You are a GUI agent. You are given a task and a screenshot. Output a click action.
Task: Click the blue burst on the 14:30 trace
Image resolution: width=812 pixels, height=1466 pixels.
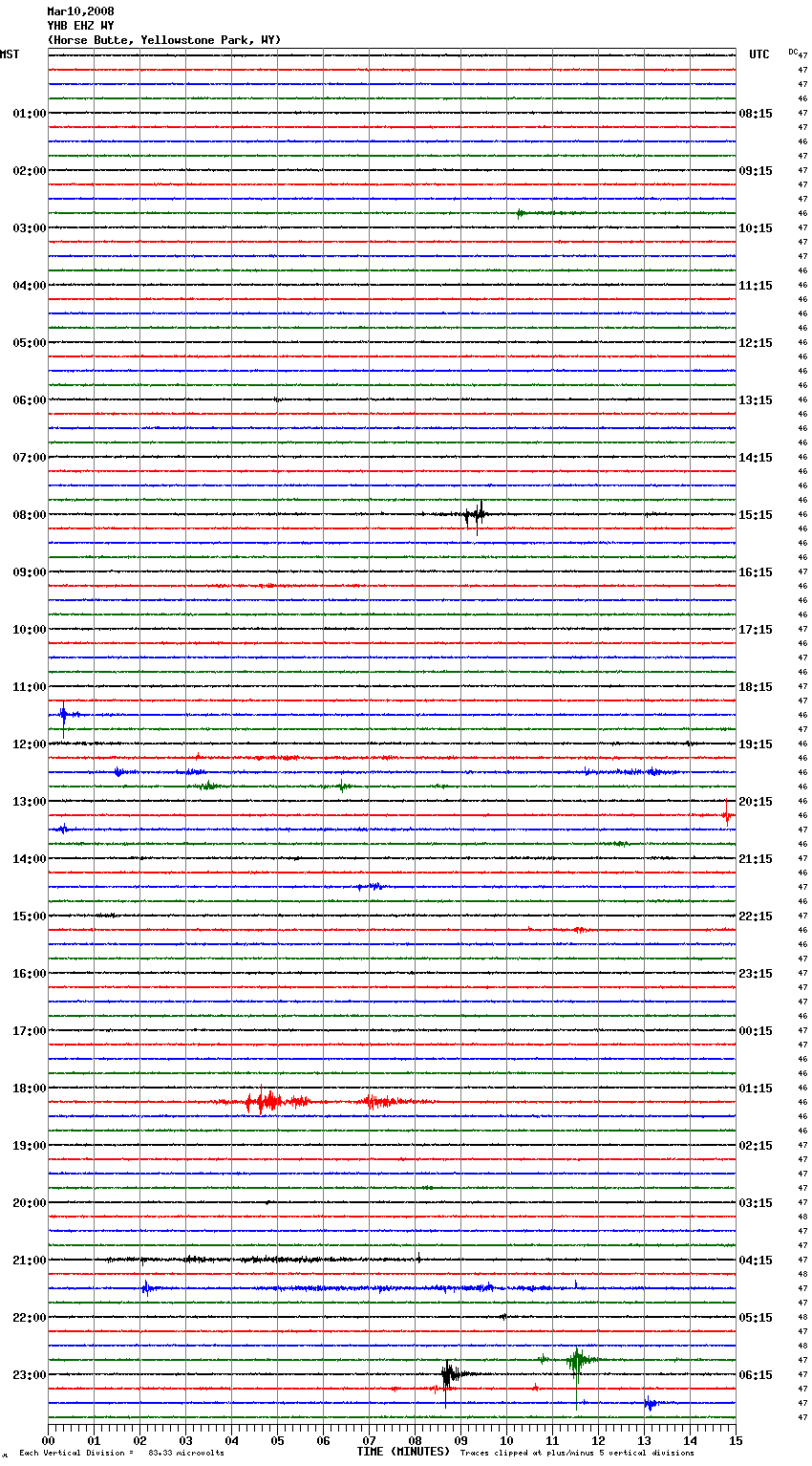pyautogui.click(x=373, y=887)
